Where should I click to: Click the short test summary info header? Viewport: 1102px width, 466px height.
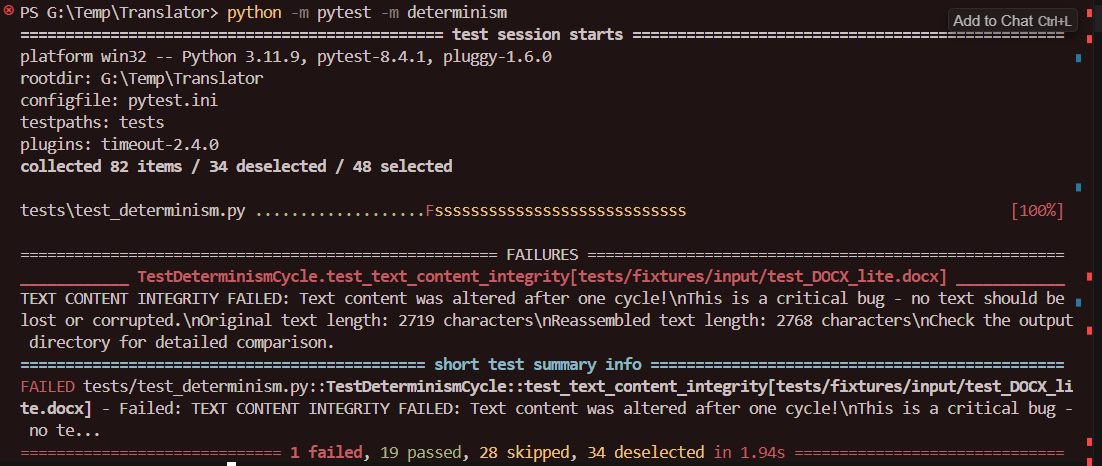point(538,365)
